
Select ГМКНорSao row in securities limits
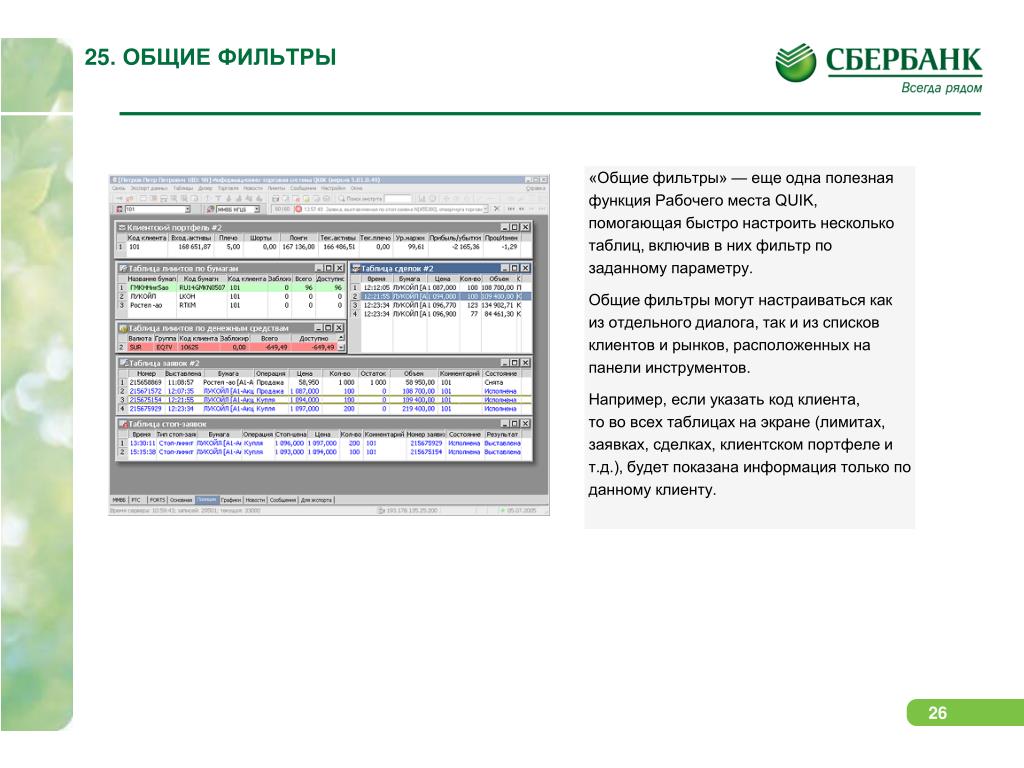(x=231, y=287)
